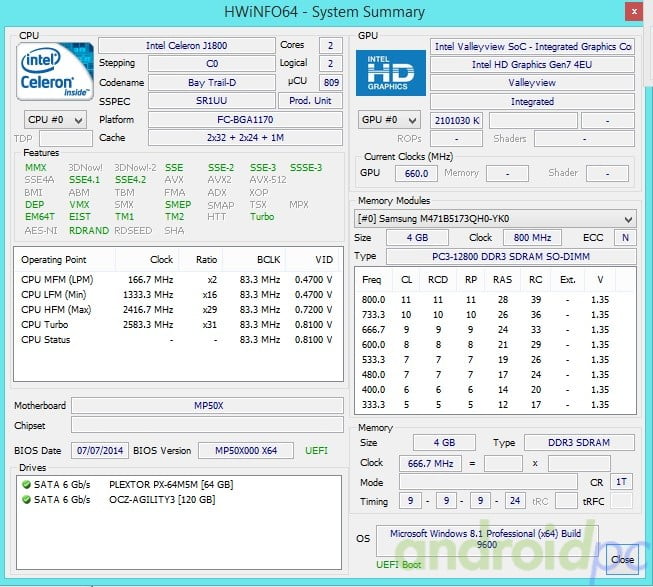The height and width of the screenshot is (587, 653).
Task: Click the 333.3 frequency row in memory timings
Action: click(495, 405)
